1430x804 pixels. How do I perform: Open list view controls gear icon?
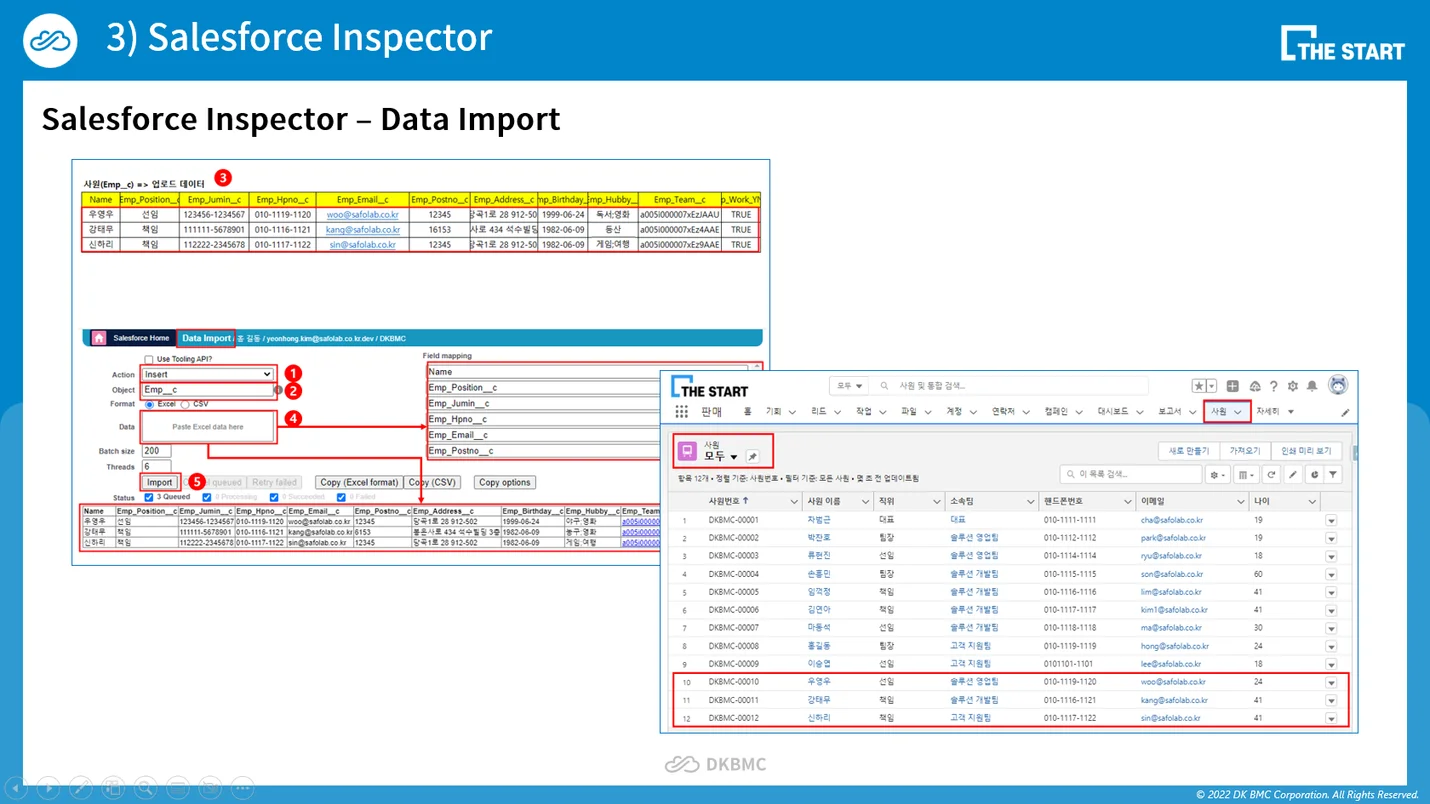1217,474
